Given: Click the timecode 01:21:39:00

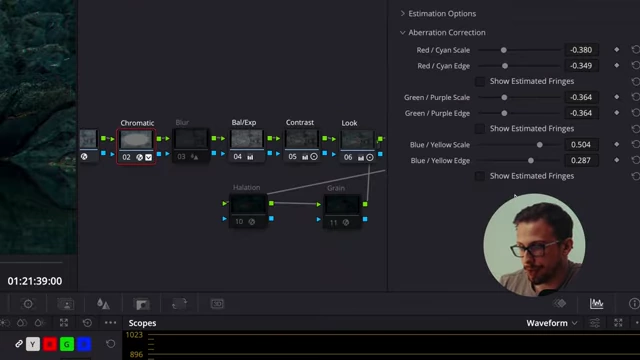Looking at the screenshot, I should (35, 281).
